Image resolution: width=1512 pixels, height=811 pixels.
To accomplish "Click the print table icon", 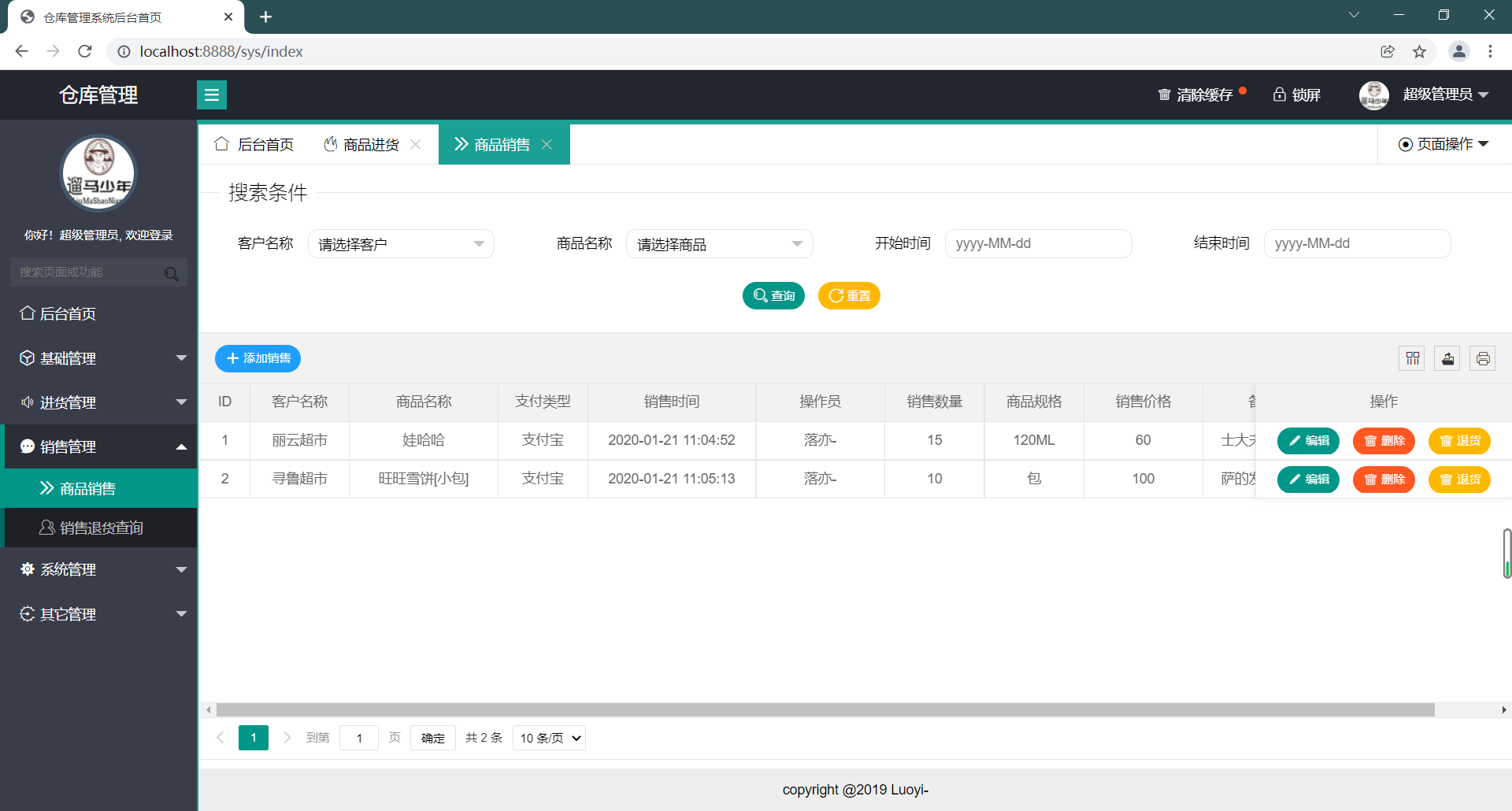I will pyautogui.click(x=1483, y=359).
